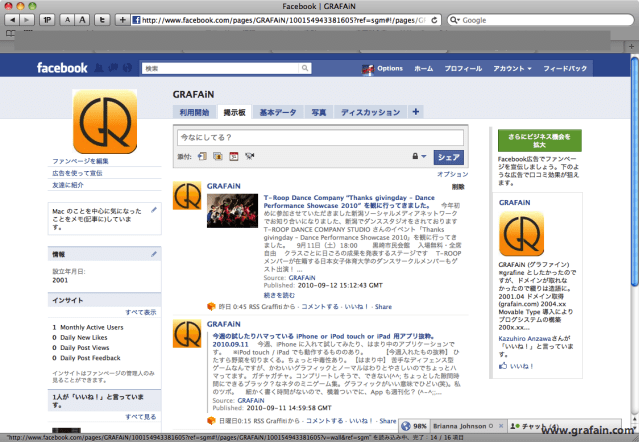Image resolution: width=639 pixels, height=442 pixels.
Task: Attach a video with the camera icon
Action: (249, 156)
